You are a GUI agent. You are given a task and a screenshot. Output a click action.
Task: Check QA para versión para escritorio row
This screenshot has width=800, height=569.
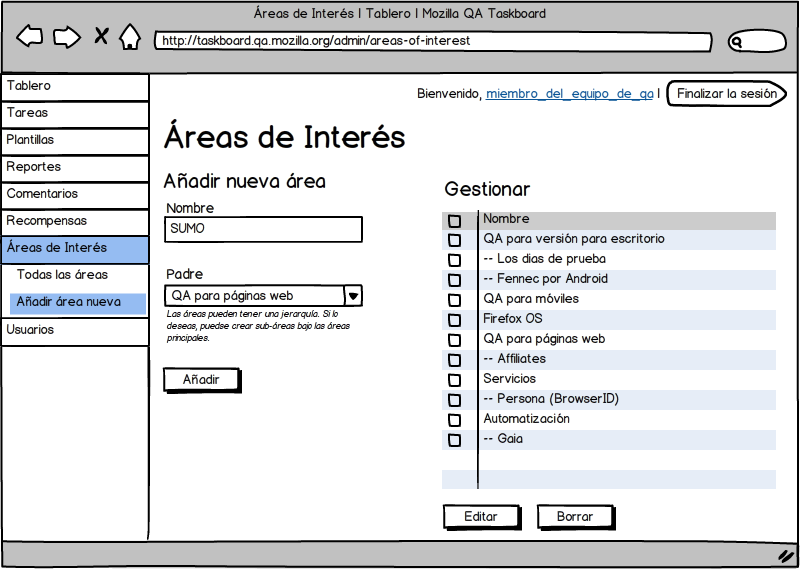[x=454, y=240]
